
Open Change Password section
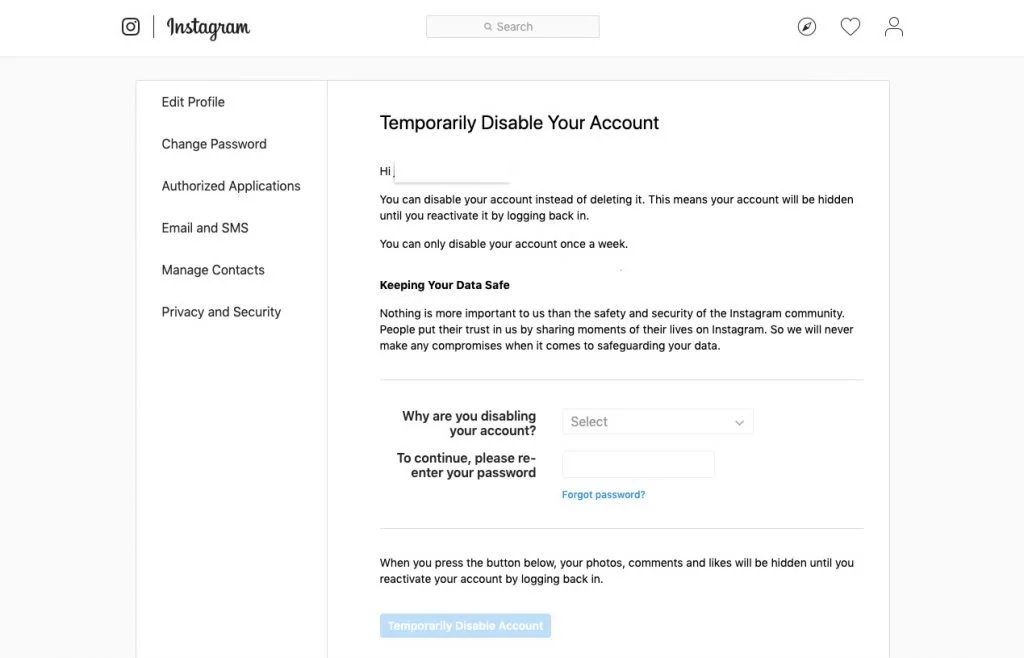click(214, 144)
